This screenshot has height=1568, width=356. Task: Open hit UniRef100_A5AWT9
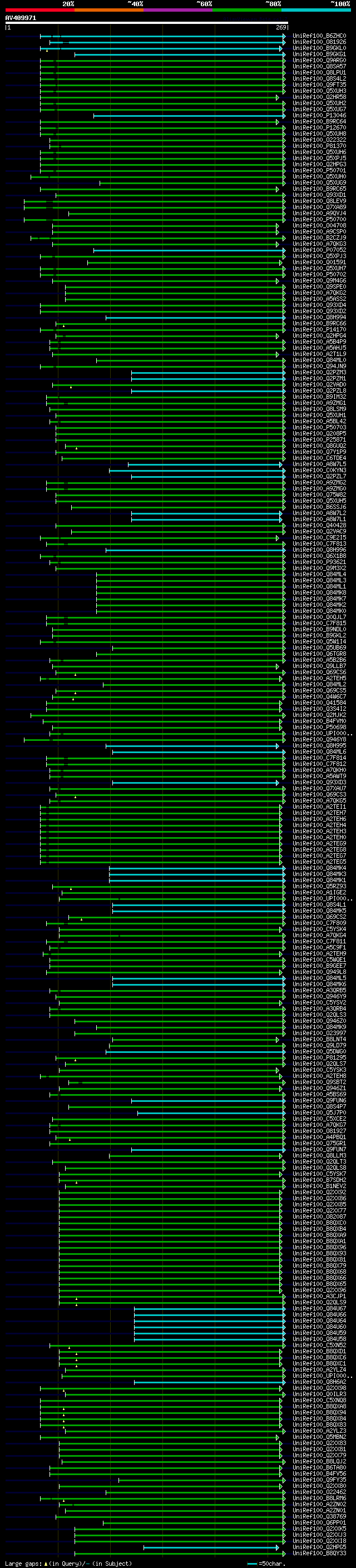coord(319,776)
